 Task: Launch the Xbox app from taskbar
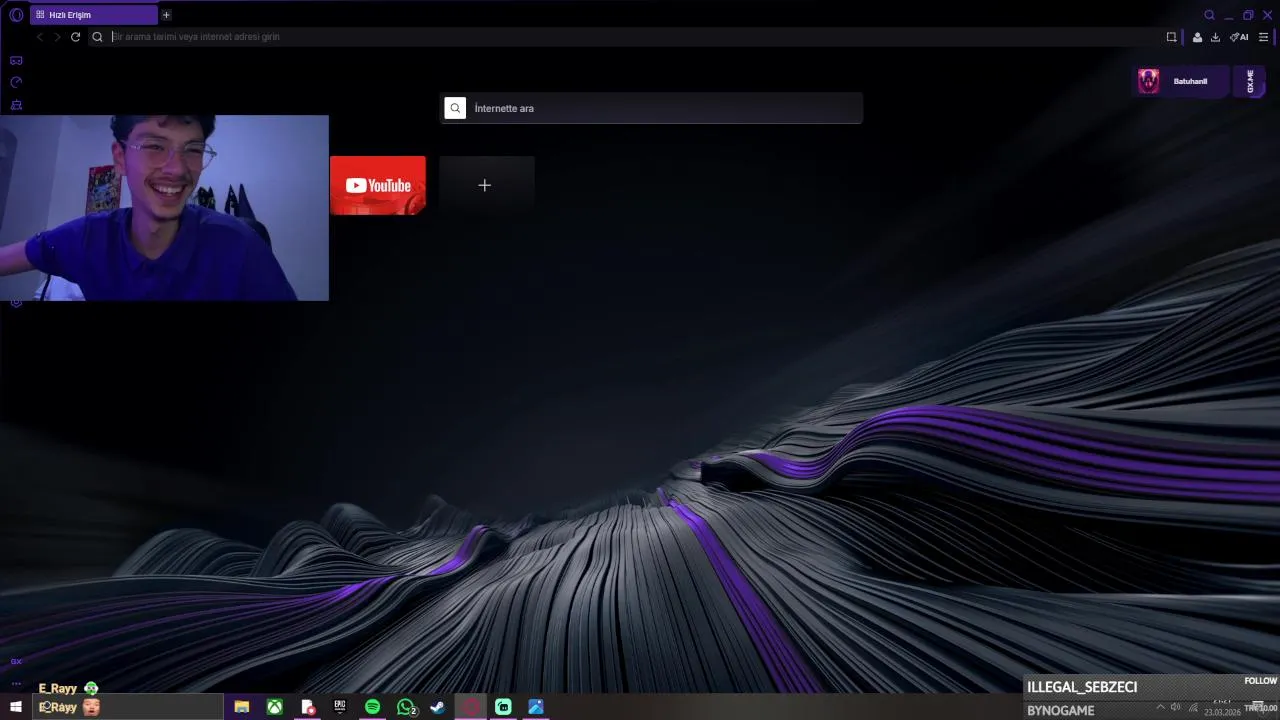point(274,707)
